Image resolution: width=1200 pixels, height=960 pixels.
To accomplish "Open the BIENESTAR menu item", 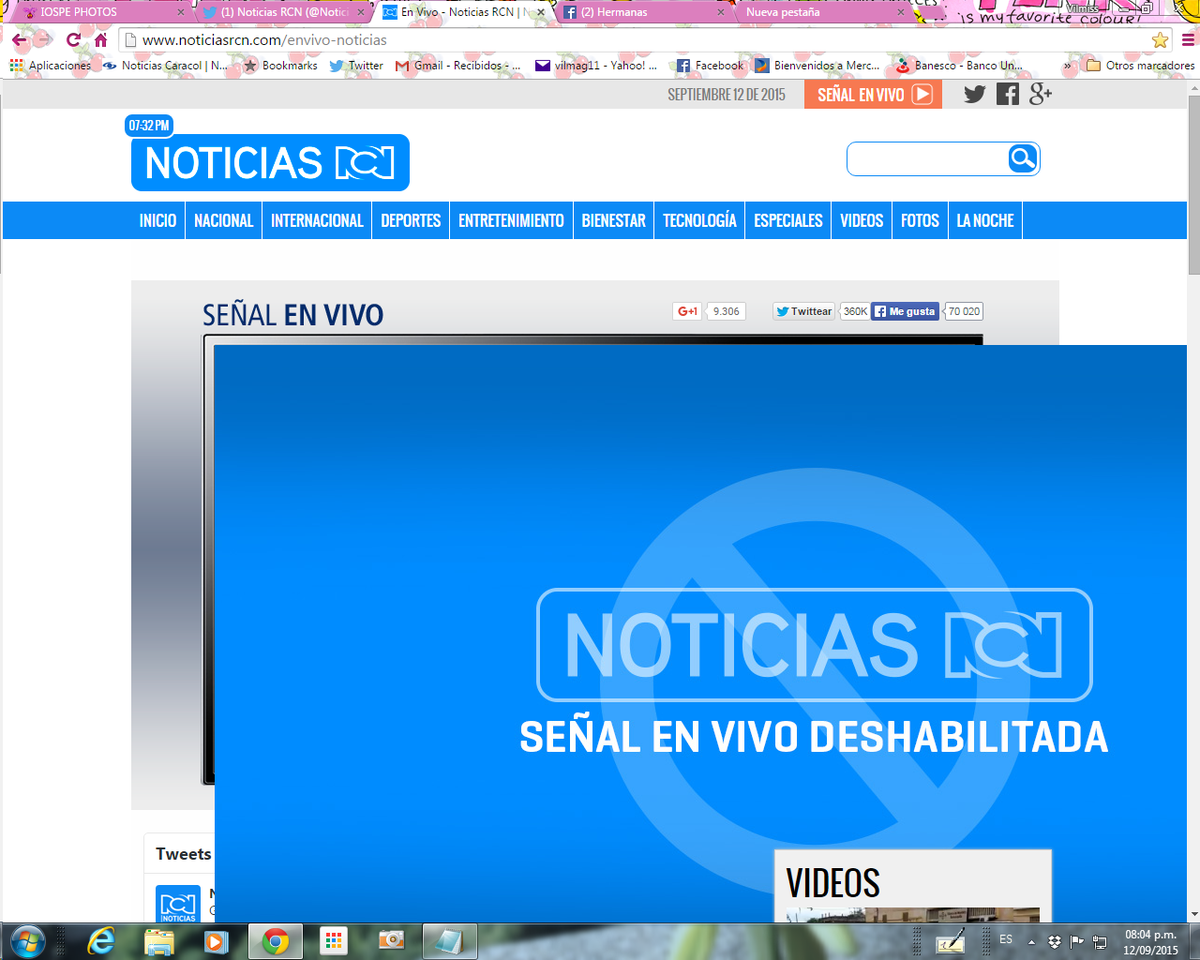I will click(x=614, y=220).
